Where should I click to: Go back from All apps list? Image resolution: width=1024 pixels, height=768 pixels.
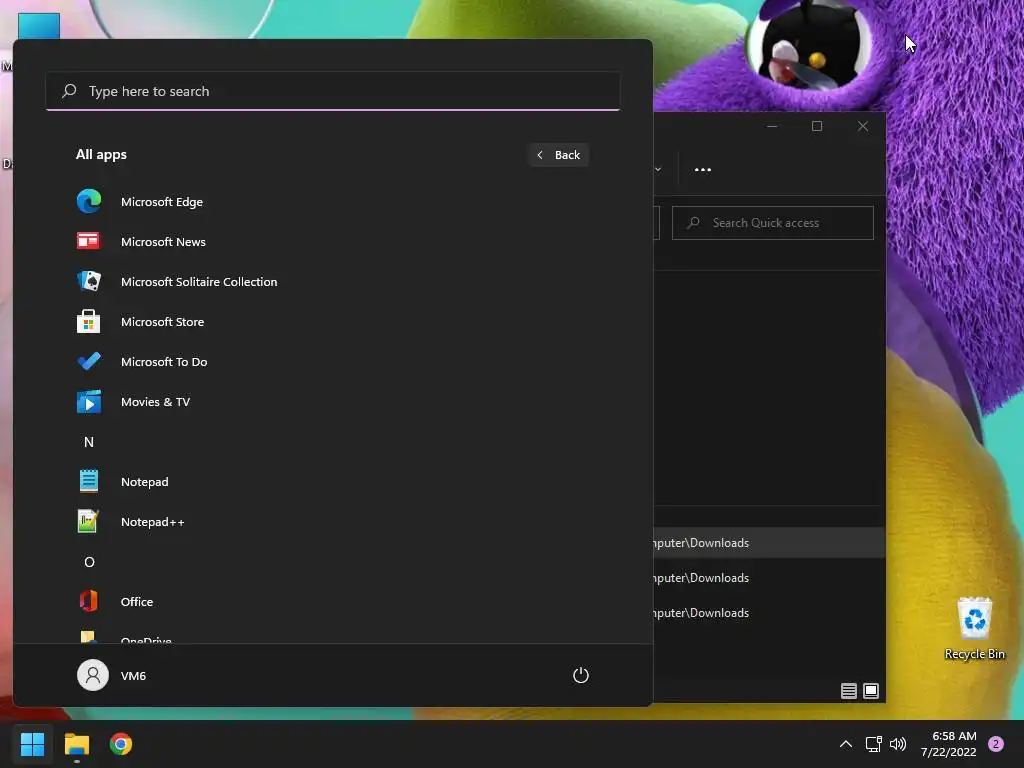pos(559,155)
